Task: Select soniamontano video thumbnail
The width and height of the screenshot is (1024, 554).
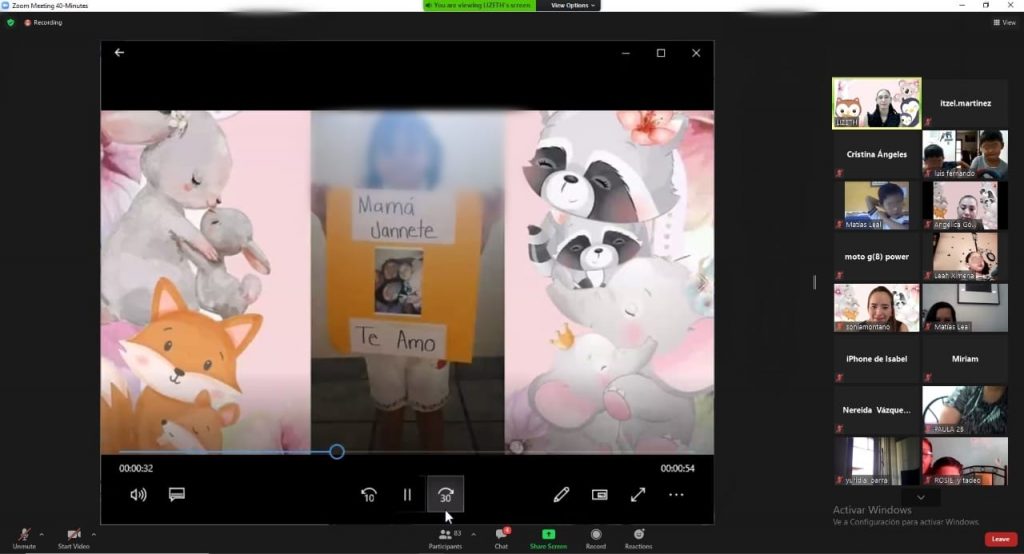Action: (876, 308)
